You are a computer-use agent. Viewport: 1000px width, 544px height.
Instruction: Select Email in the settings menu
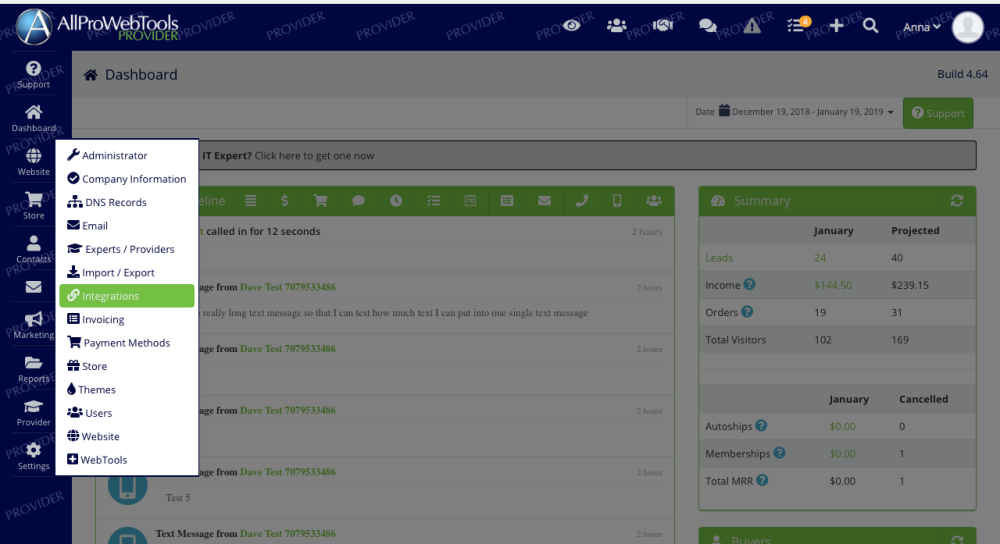coord(127,226)
